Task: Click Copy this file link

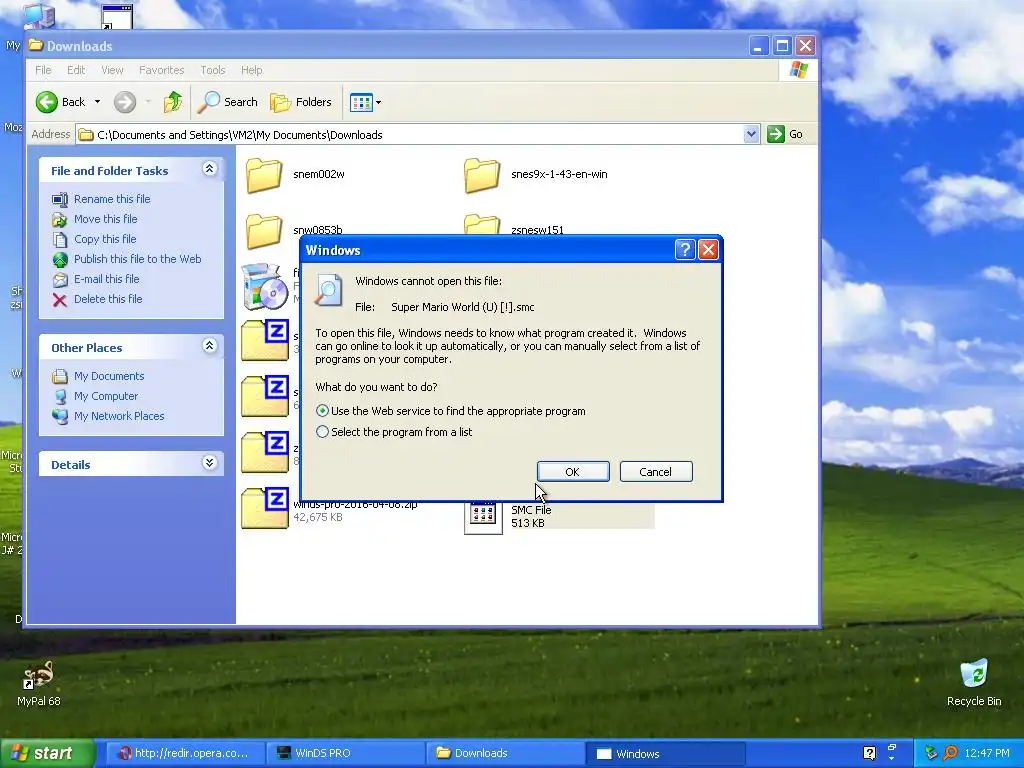Action: [x=104, y=239]
